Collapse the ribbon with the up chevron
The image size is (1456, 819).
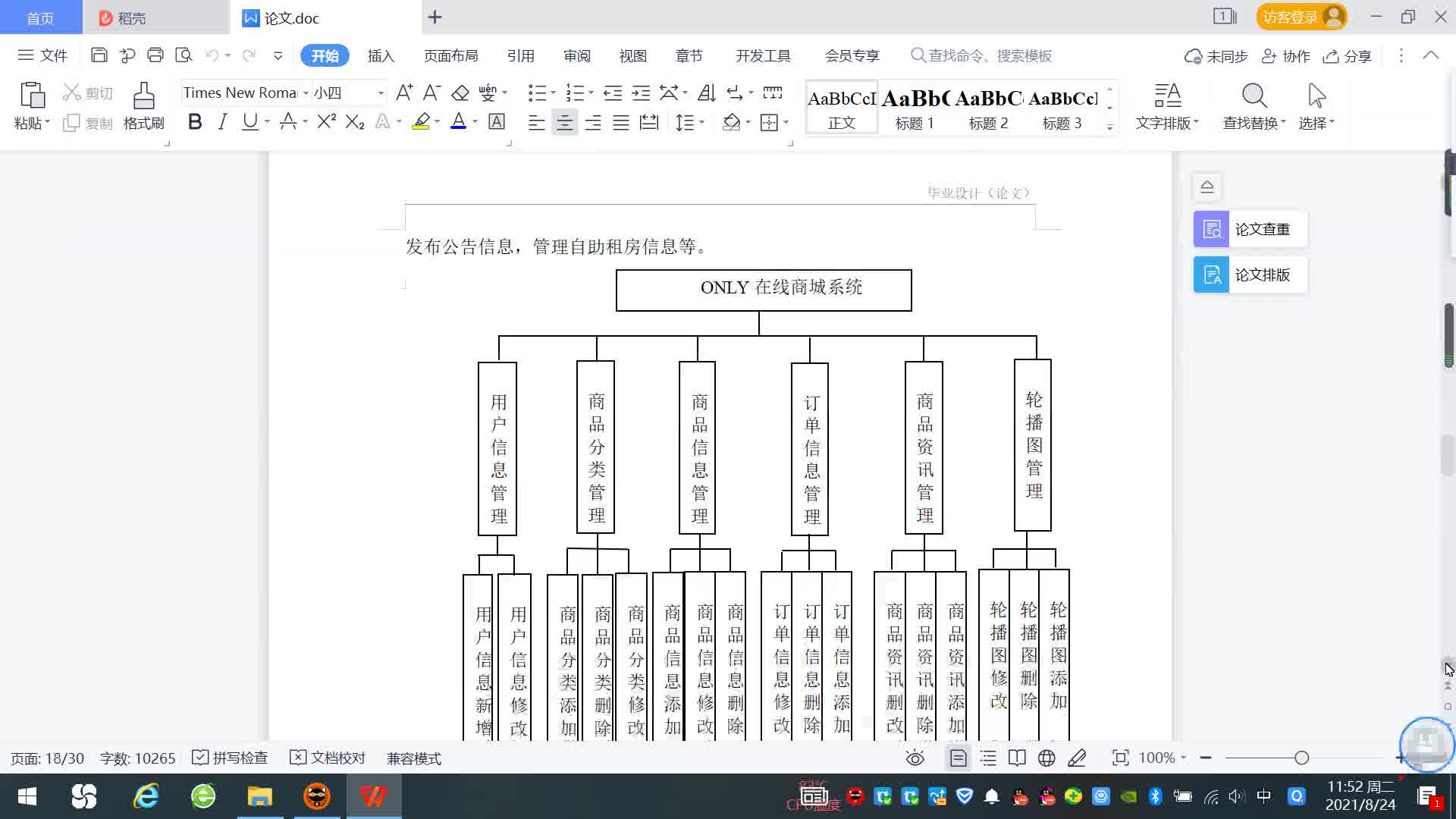coord(1431,55)
